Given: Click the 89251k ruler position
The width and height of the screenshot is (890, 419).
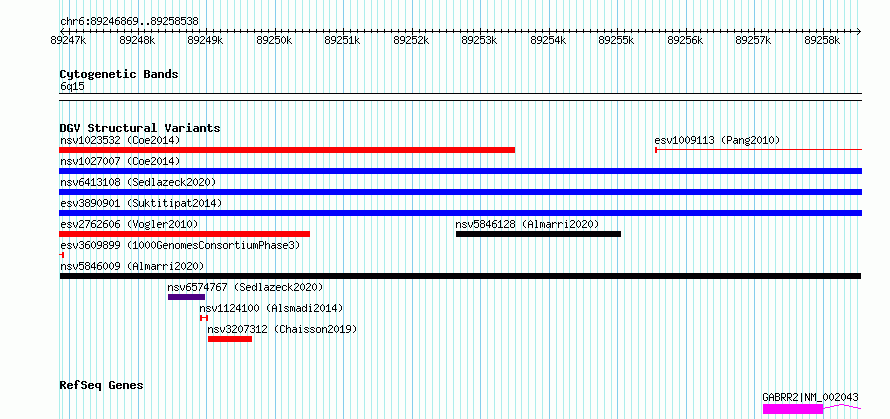Looking at the screenshot, I should tap(342, 40).
